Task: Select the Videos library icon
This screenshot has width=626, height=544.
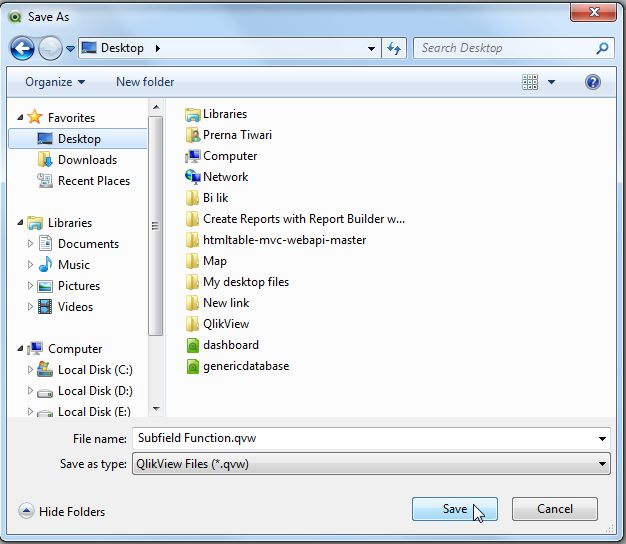Action: point(45,307)
